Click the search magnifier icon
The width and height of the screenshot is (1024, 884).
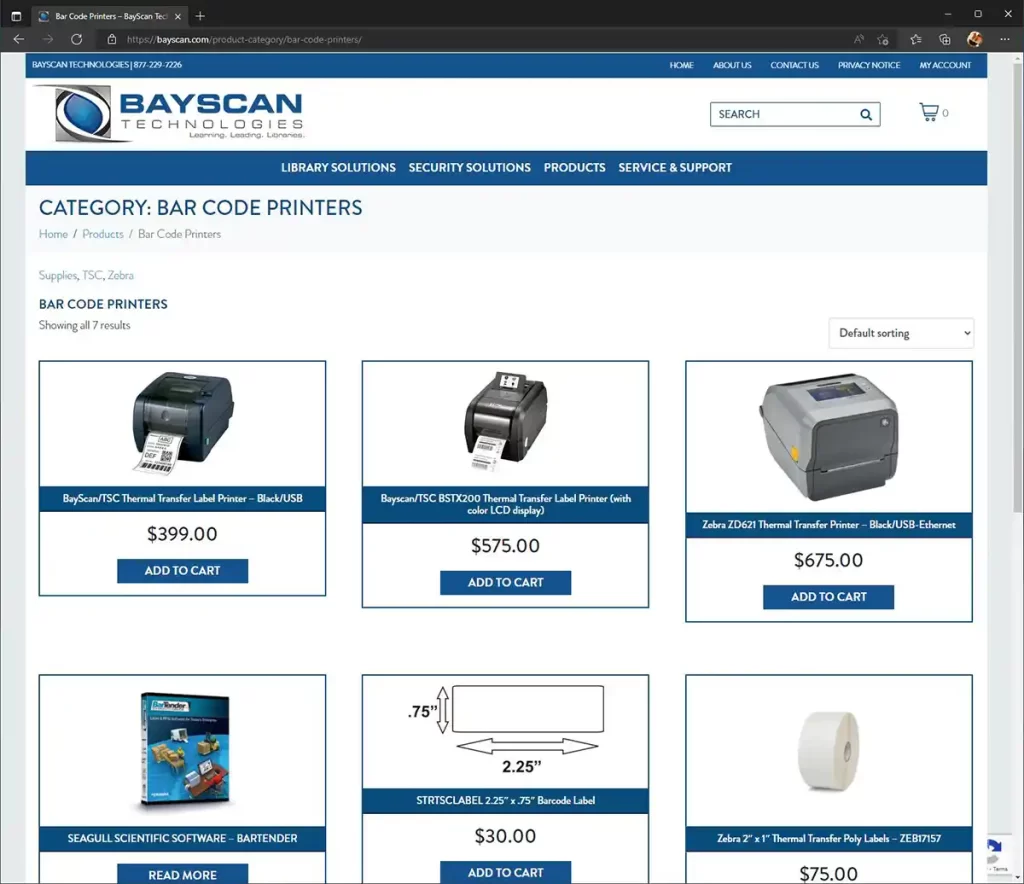[866, 114]
